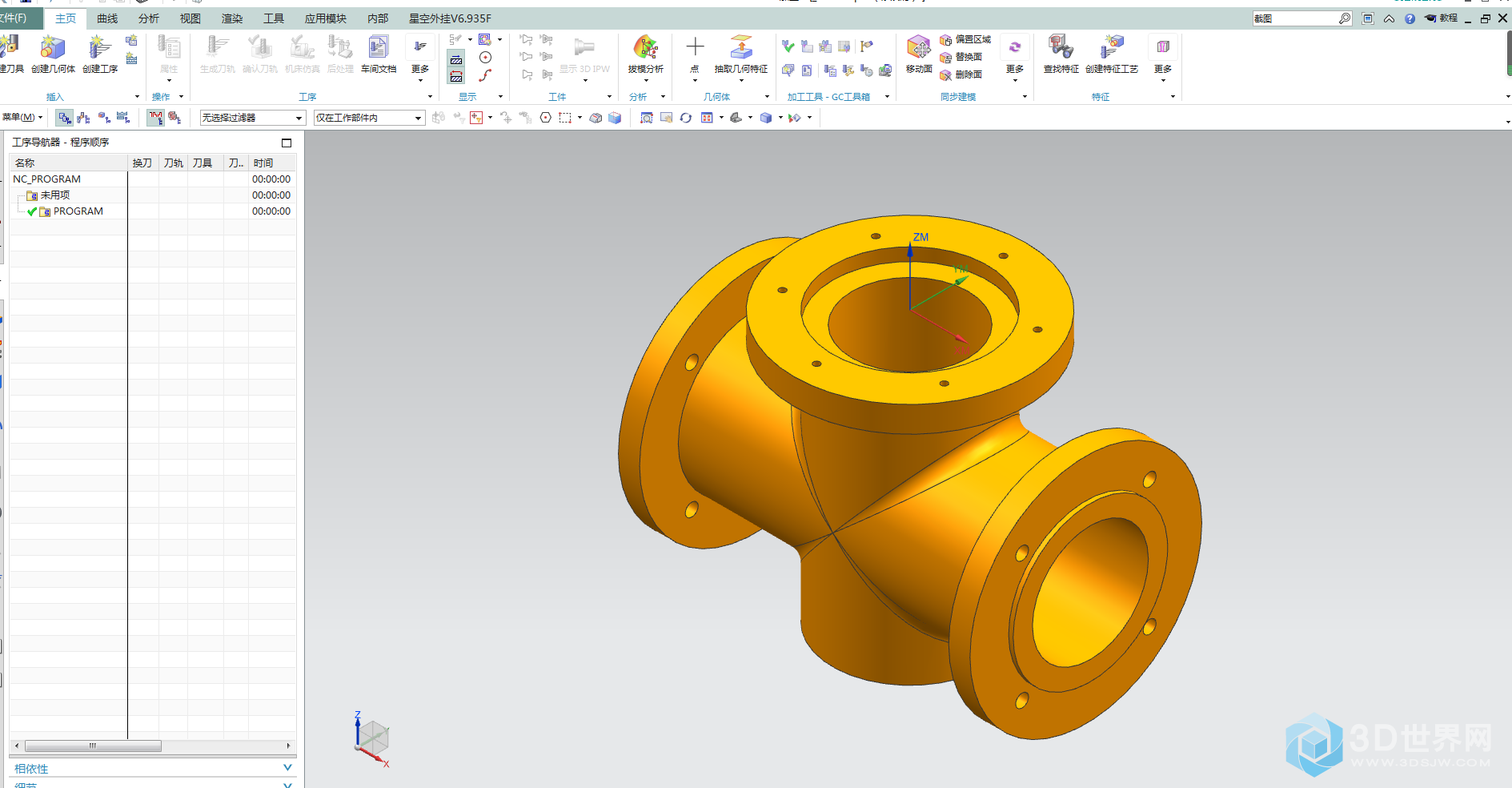1512x788 pixels.
Task: Select the PROGRAM tree node
Action: [78, 211]
